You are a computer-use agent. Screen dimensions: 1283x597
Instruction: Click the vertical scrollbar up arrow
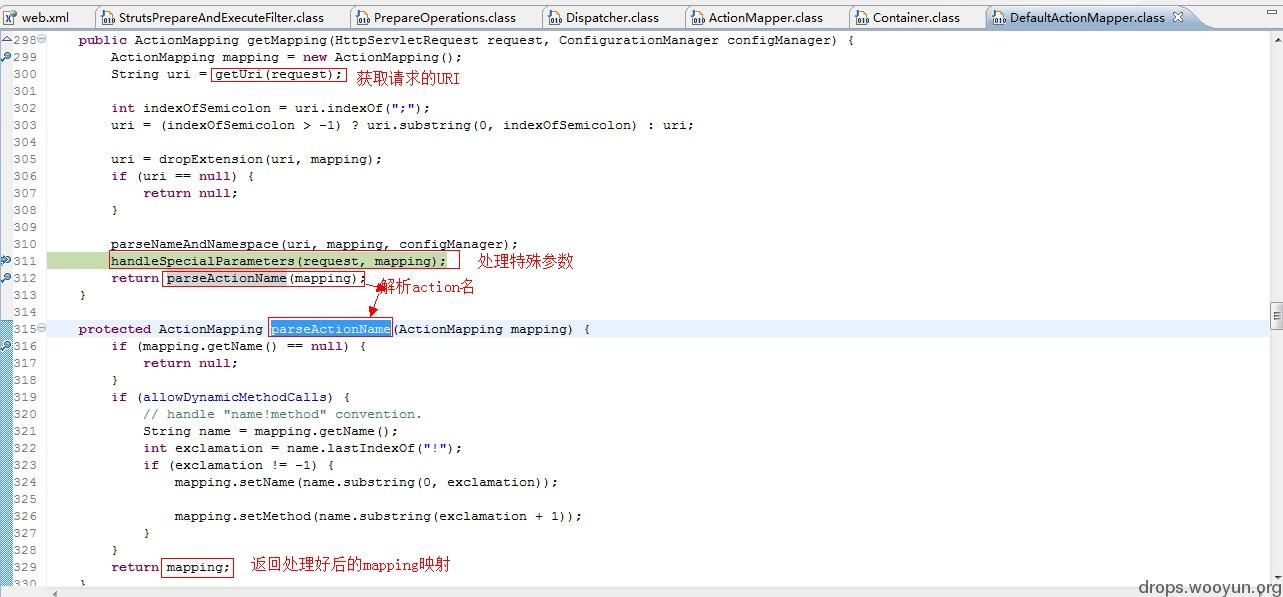click(1276, 40)
